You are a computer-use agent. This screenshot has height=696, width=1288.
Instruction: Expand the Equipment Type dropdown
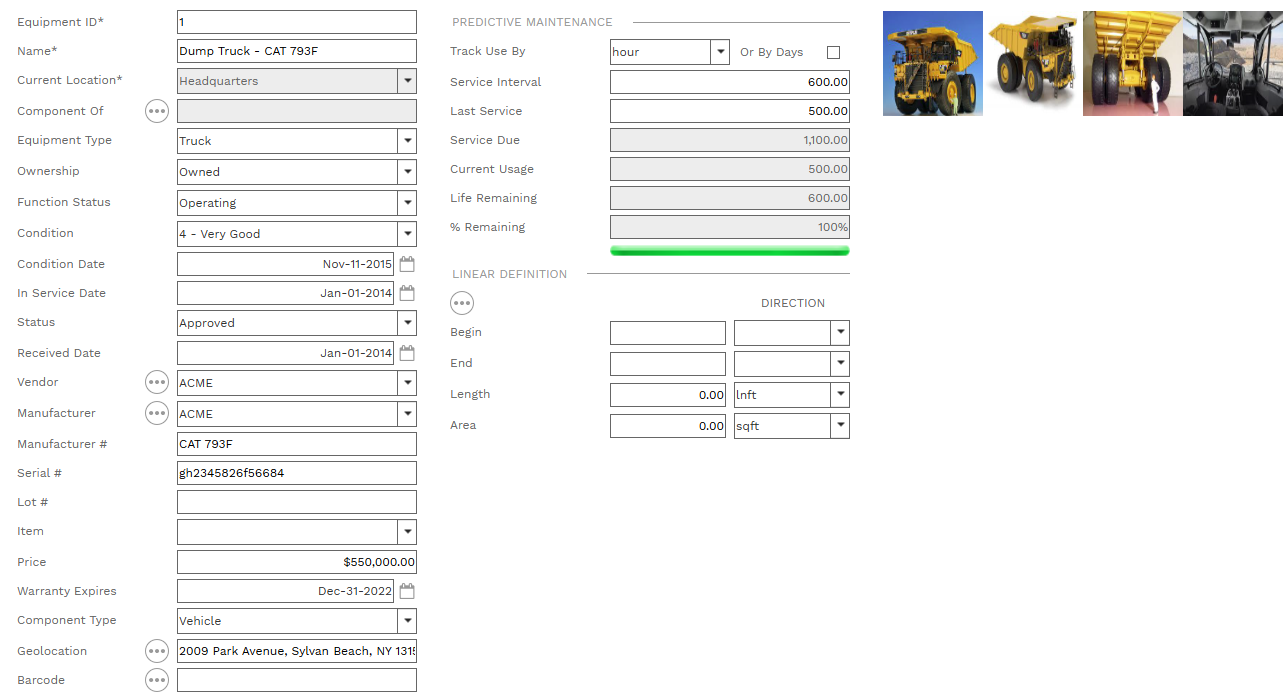[407, 141]
